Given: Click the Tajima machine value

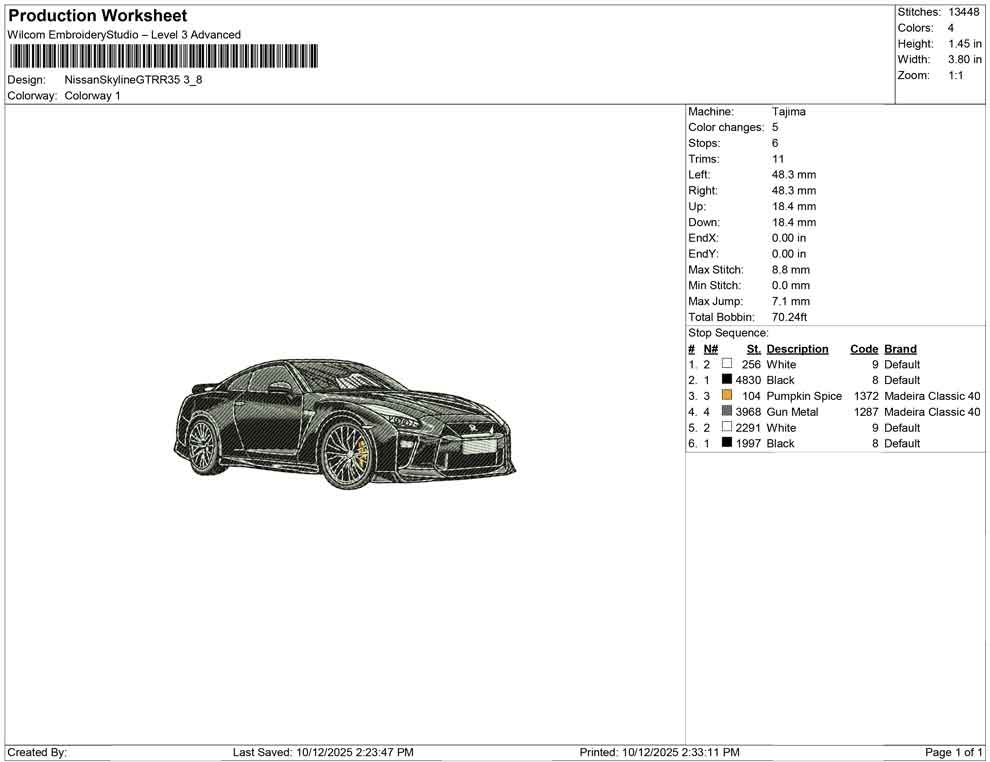Looking at the screenshot, I should [788, 112].
